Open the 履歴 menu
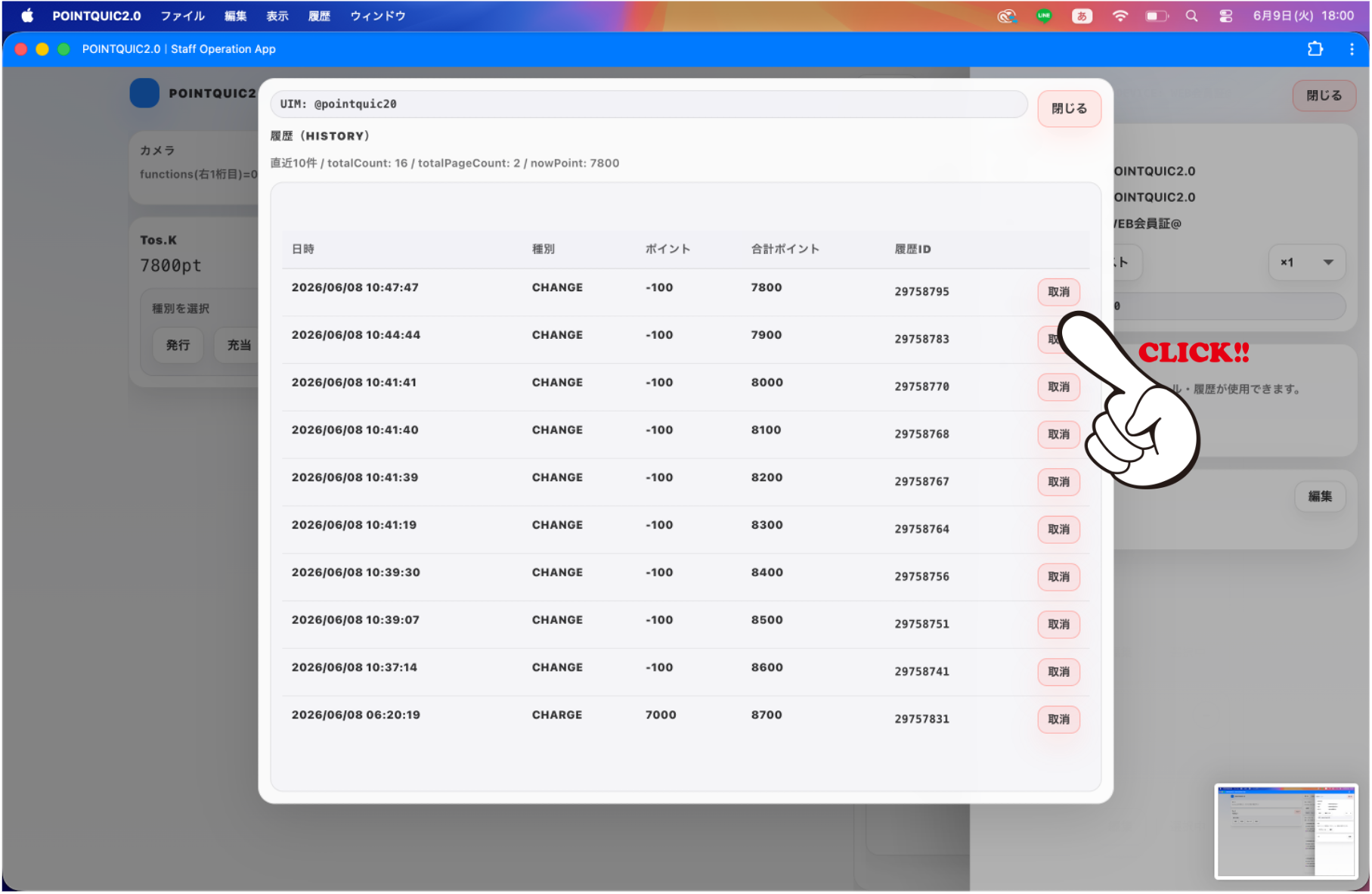1372x894 pixels. [x=319, y=16]
